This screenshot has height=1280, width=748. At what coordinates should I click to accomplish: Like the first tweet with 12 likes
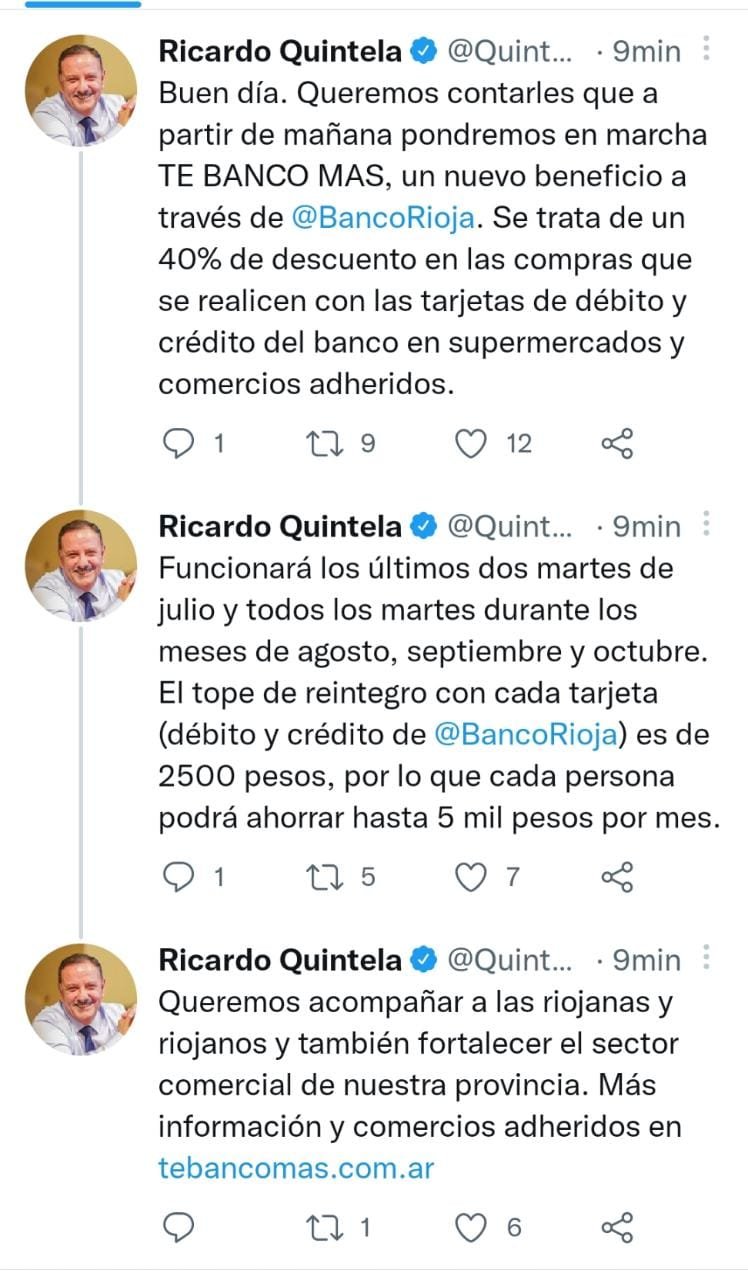[x=471, y=443]
